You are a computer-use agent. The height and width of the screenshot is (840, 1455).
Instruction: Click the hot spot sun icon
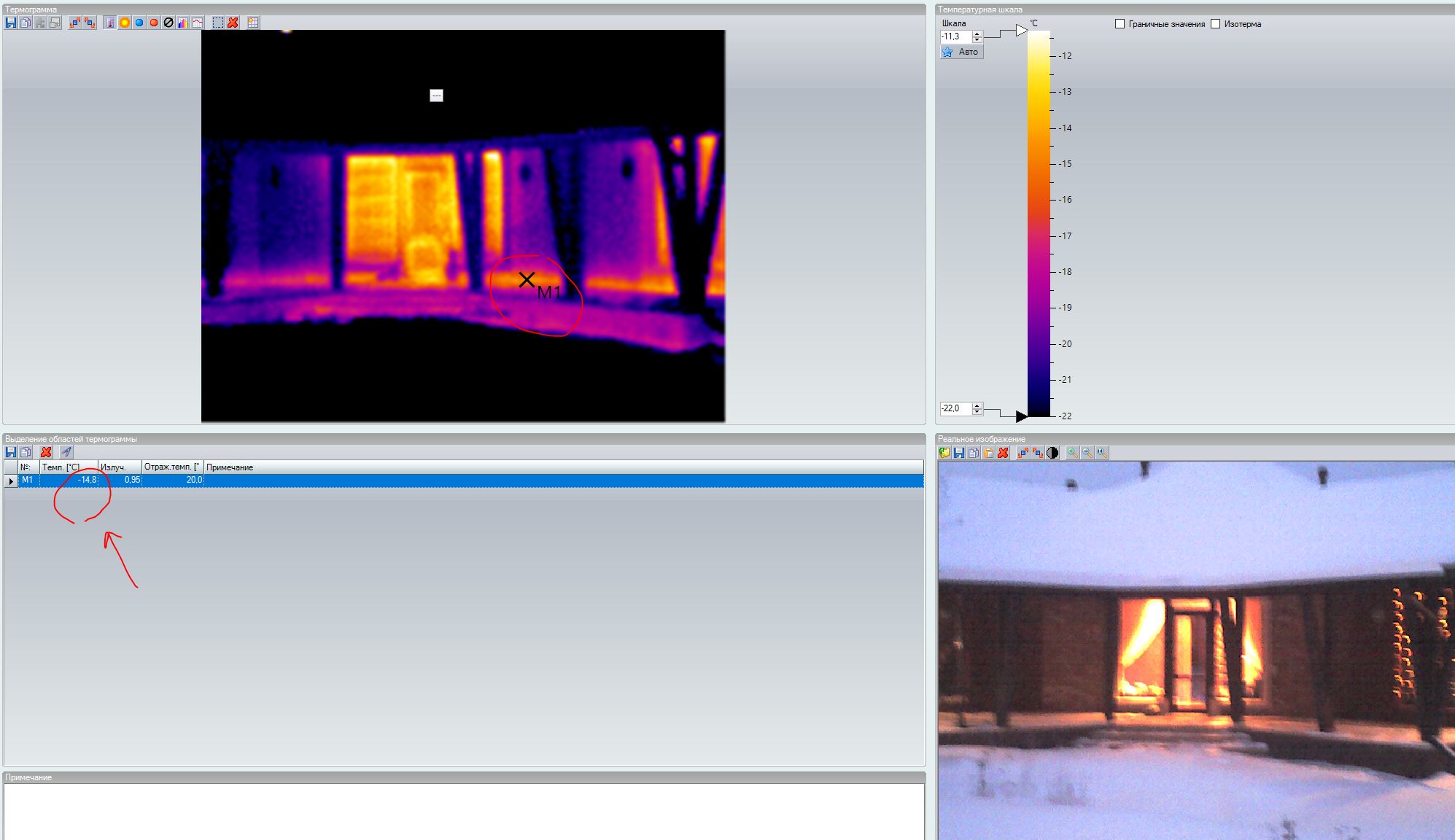tap(125, 23)
